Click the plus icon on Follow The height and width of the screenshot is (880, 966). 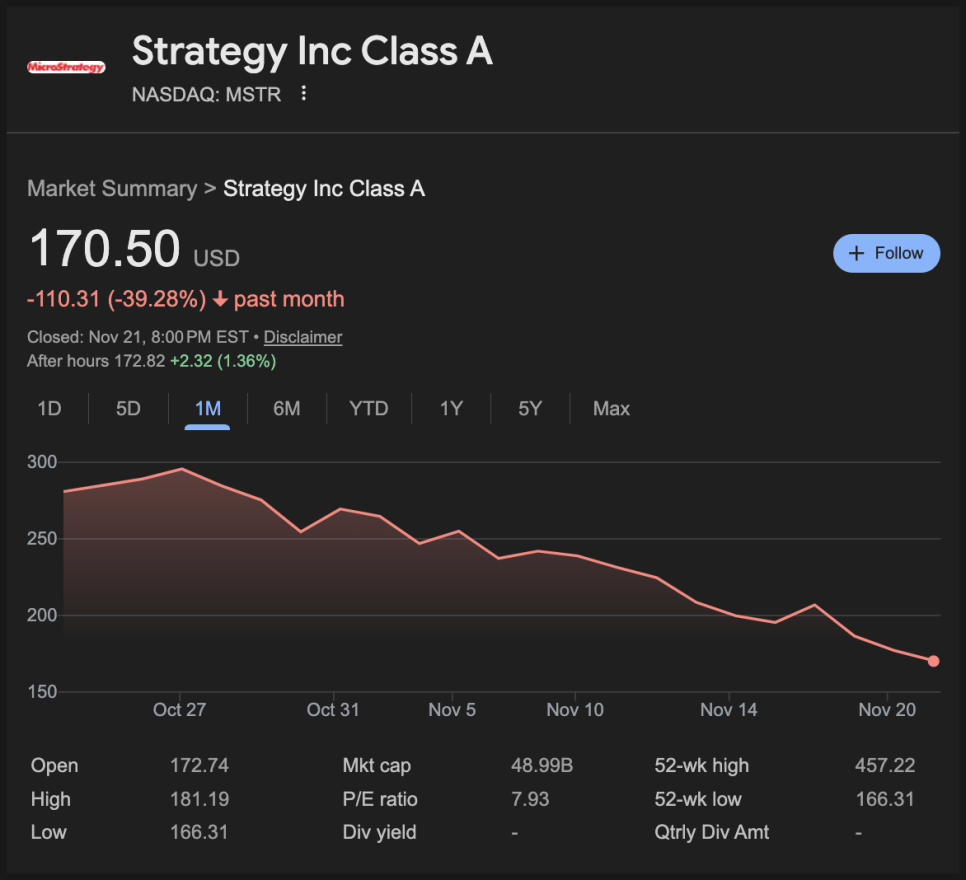point(856,253)
